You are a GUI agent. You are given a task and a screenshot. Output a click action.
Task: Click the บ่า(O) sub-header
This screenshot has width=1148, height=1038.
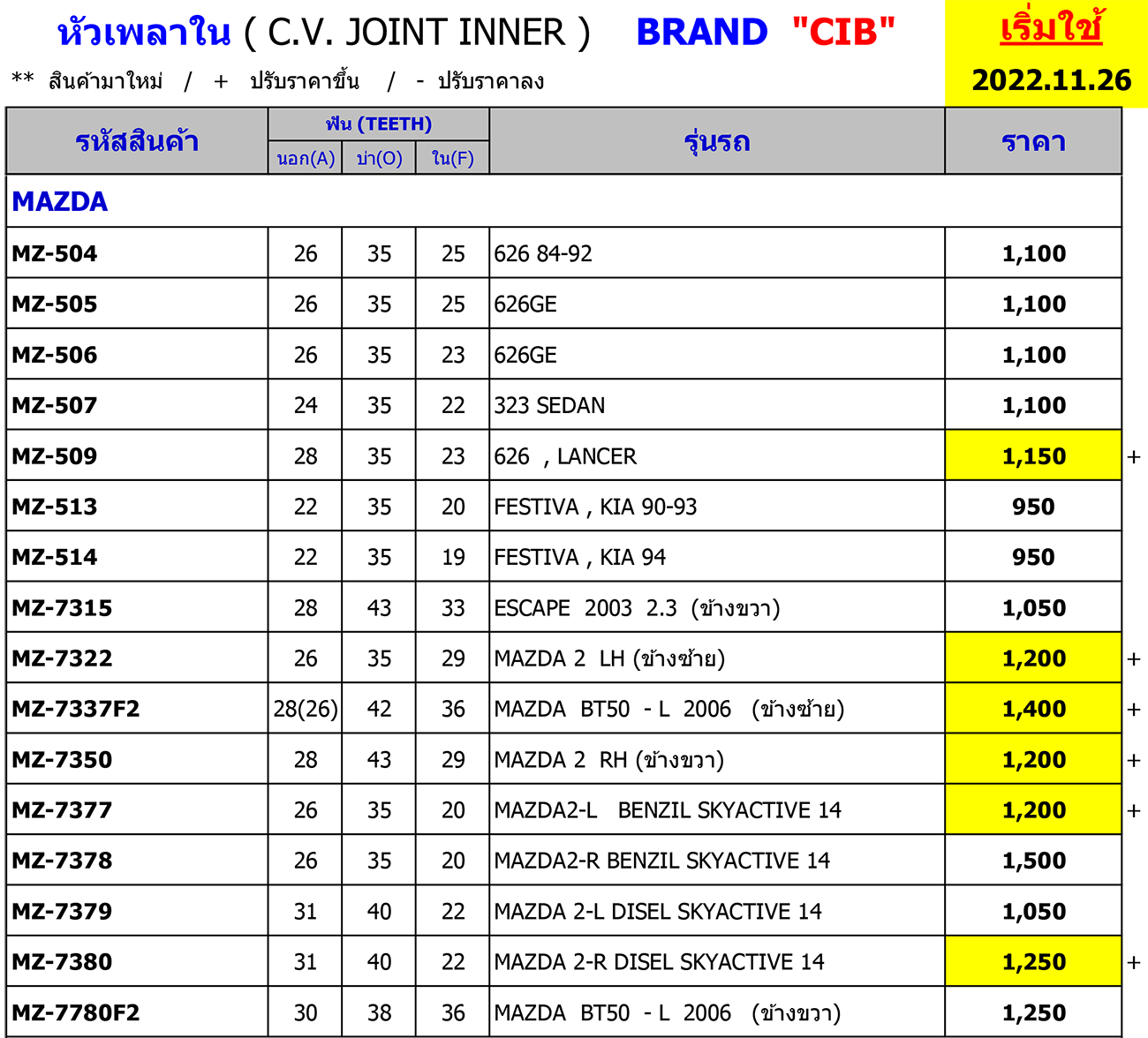tap(379, 159)
